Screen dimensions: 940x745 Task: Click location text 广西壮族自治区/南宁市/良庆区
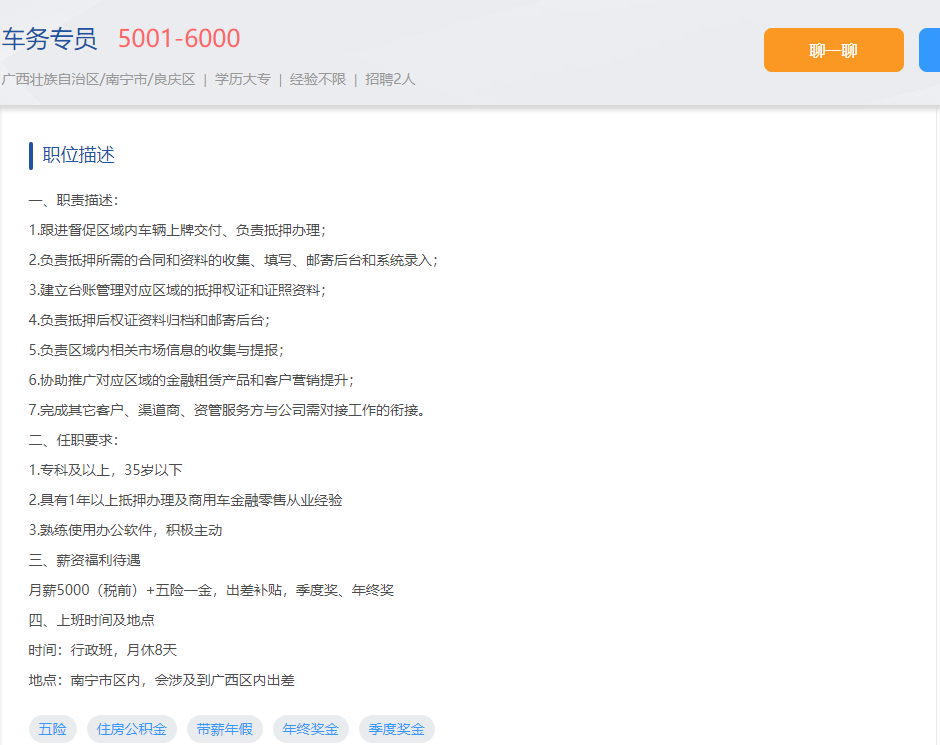98,79
